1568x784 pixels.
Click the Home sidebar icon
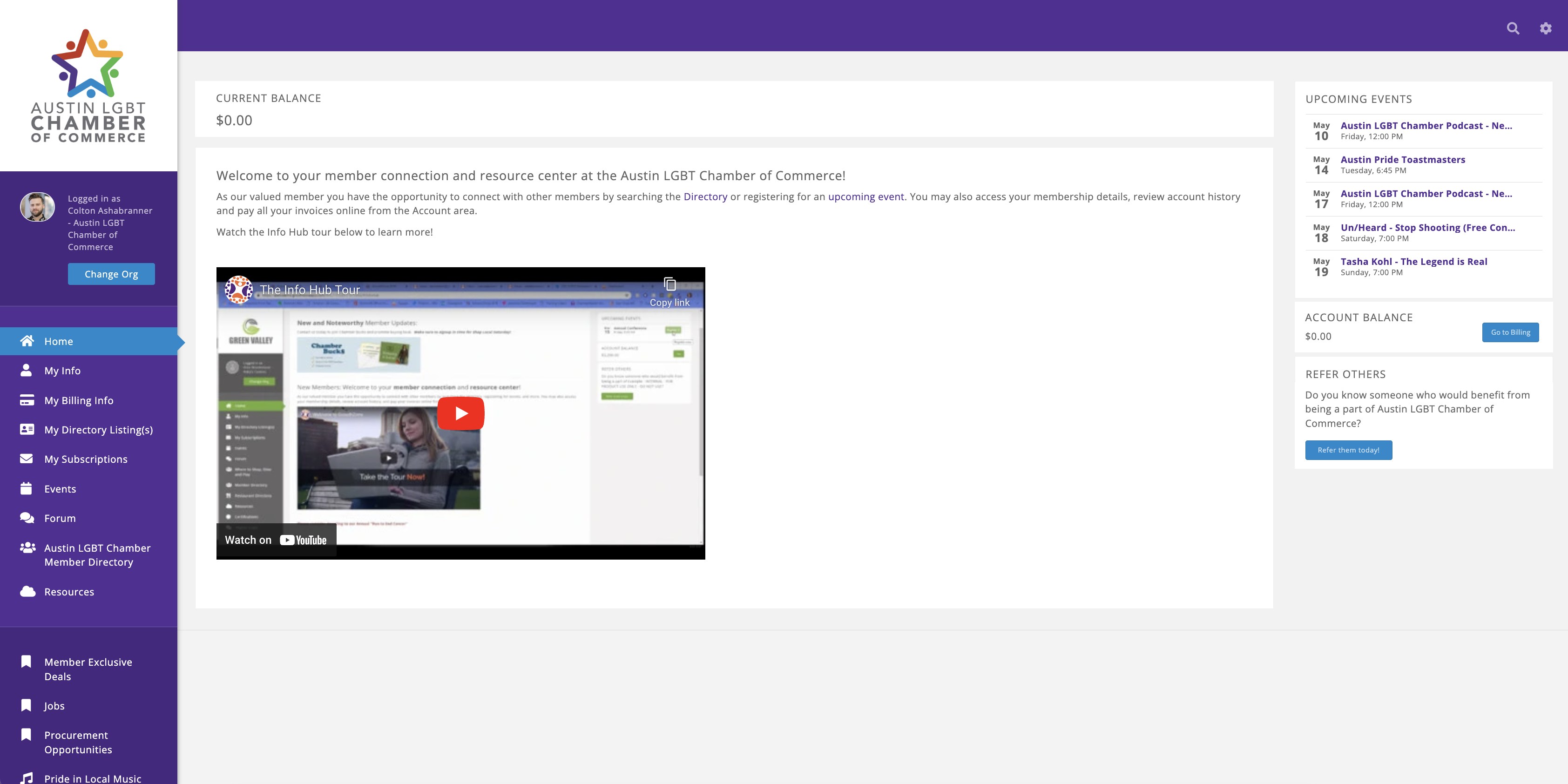27,341
